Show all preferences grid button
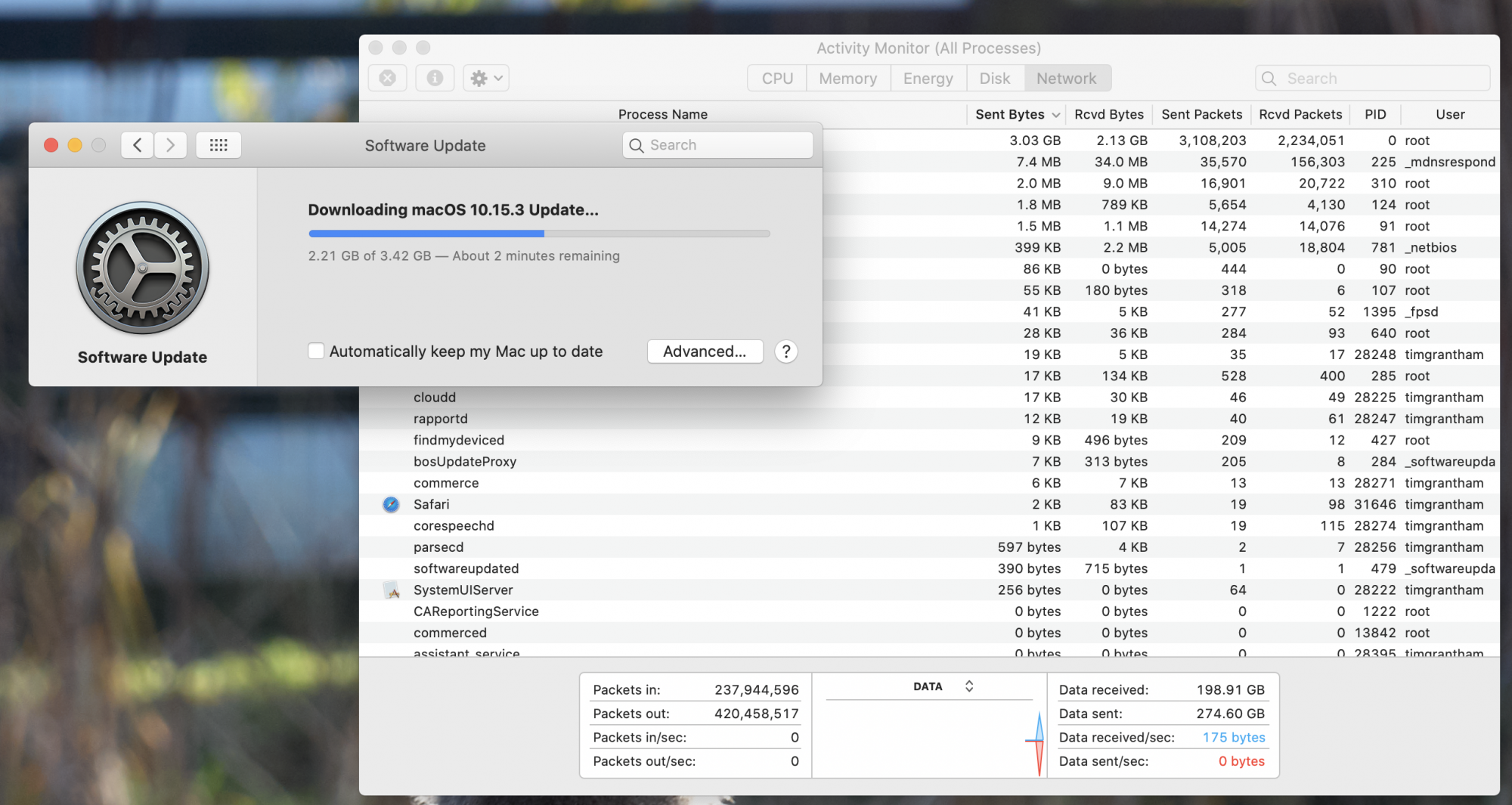1512x805 pixels. pos(218,145)
